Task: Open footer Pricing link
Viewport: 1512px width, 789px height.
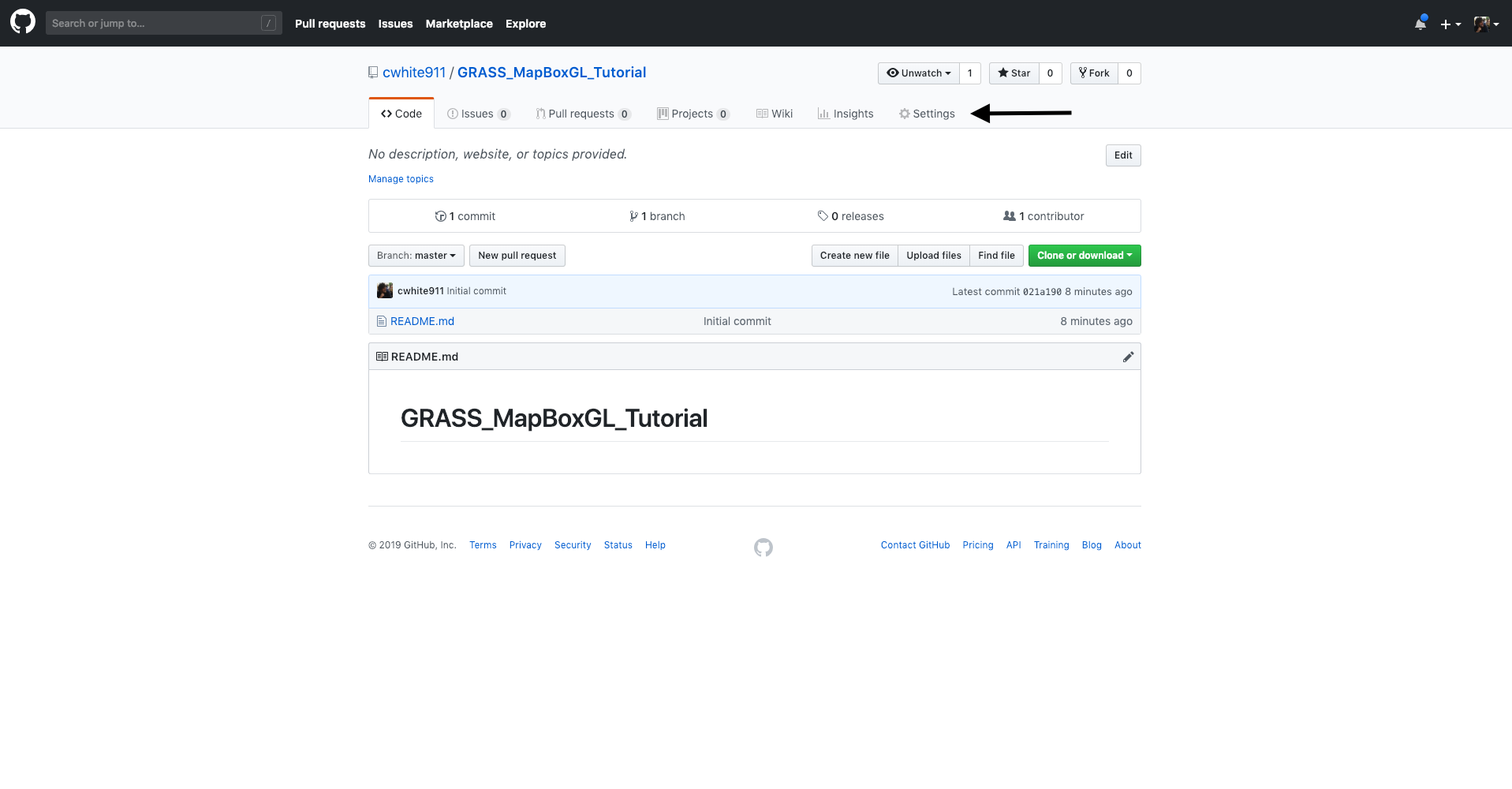Action: pyautogui.click(x=978, y=545)
